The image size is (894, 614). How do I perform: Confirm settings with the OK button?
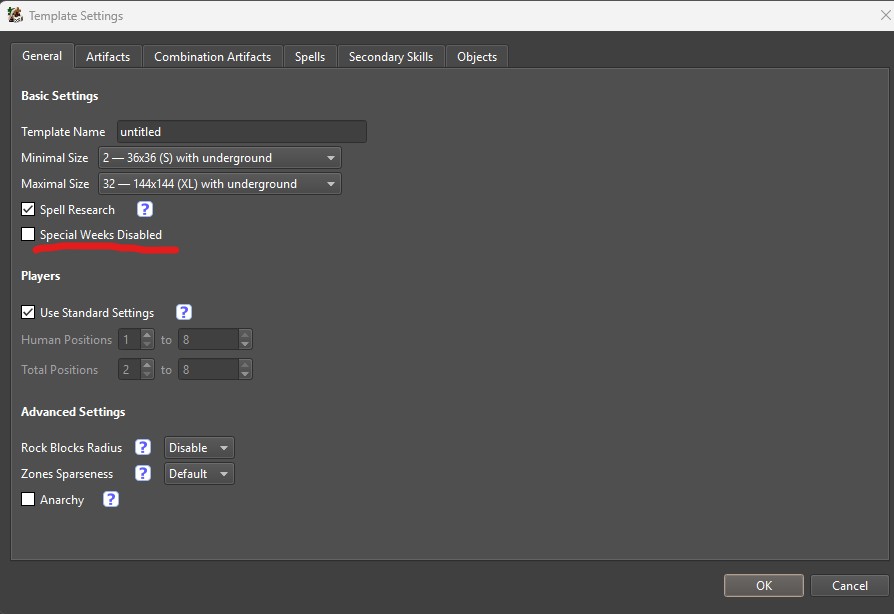763,585
